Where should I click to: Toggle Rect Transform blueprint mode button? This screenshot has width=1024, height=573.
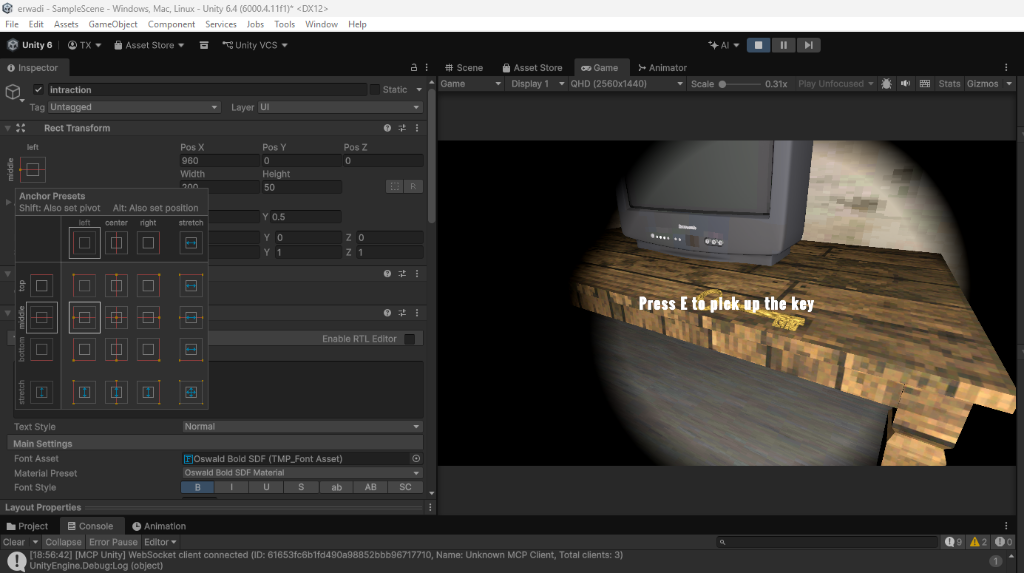click(394, 187)
